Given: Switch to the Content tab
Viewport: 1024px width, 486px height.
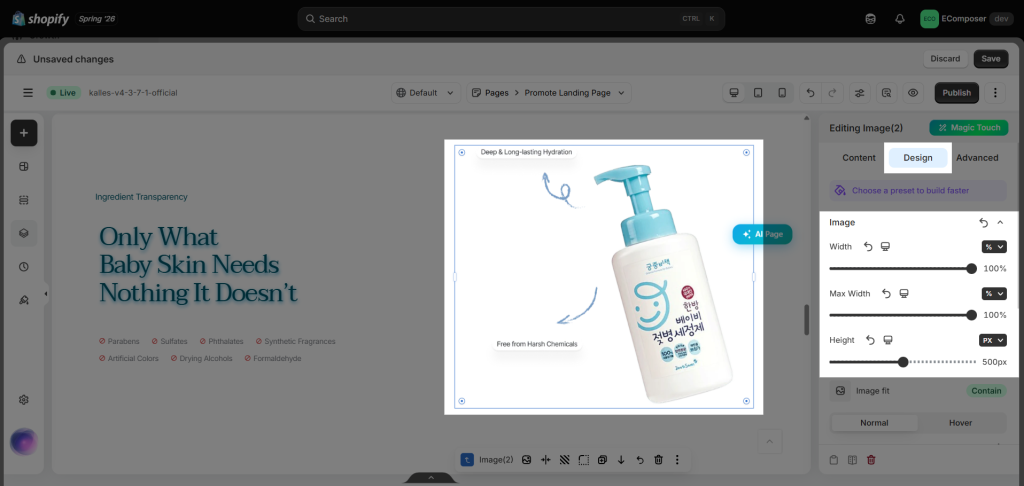Looking at the screenshot, I should click(859, 157).
